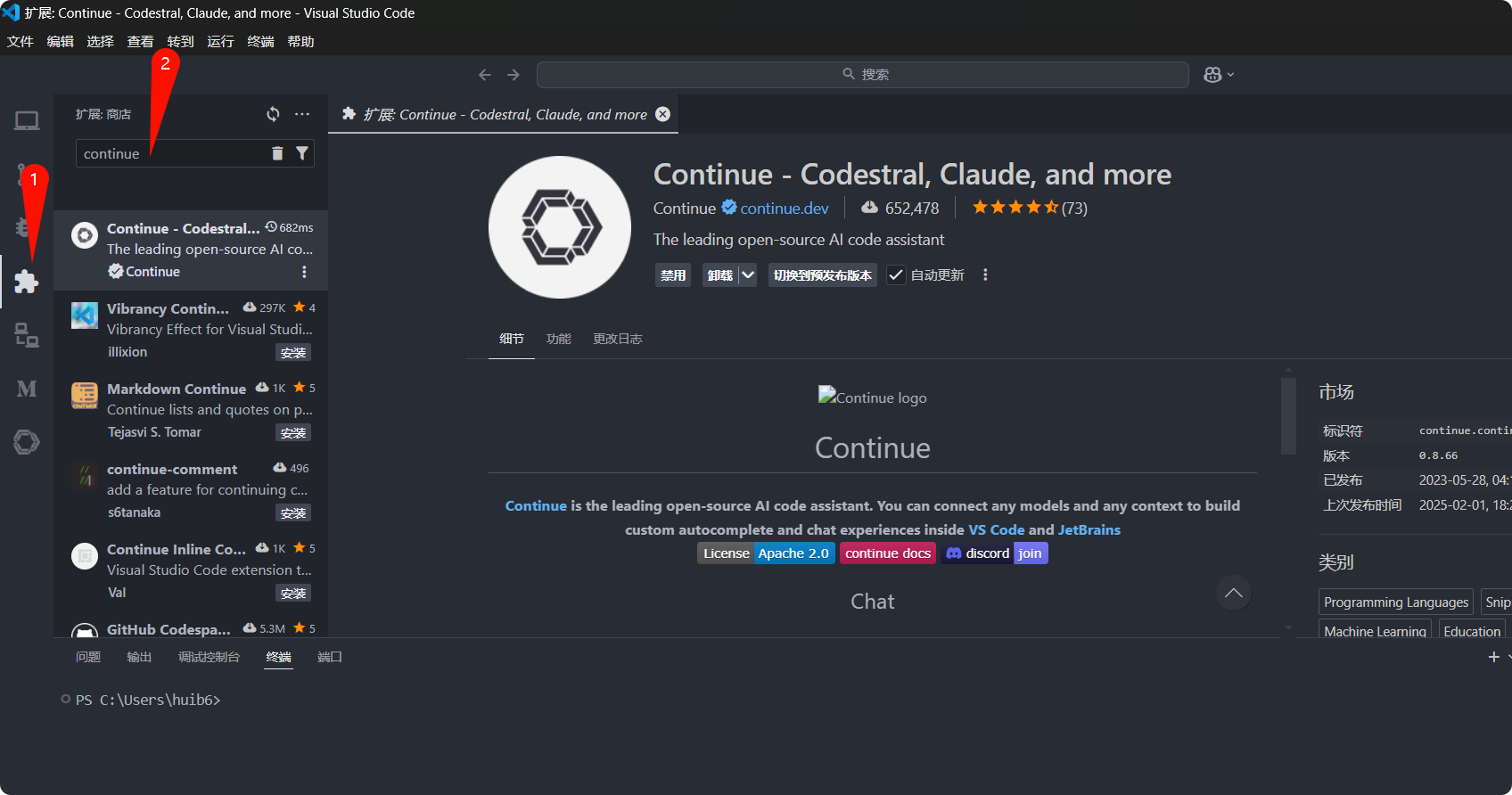The image size is (1512, 795).
Task: Open the Continue hexagon icon in activity bar
Action: [x=27, y=442]
